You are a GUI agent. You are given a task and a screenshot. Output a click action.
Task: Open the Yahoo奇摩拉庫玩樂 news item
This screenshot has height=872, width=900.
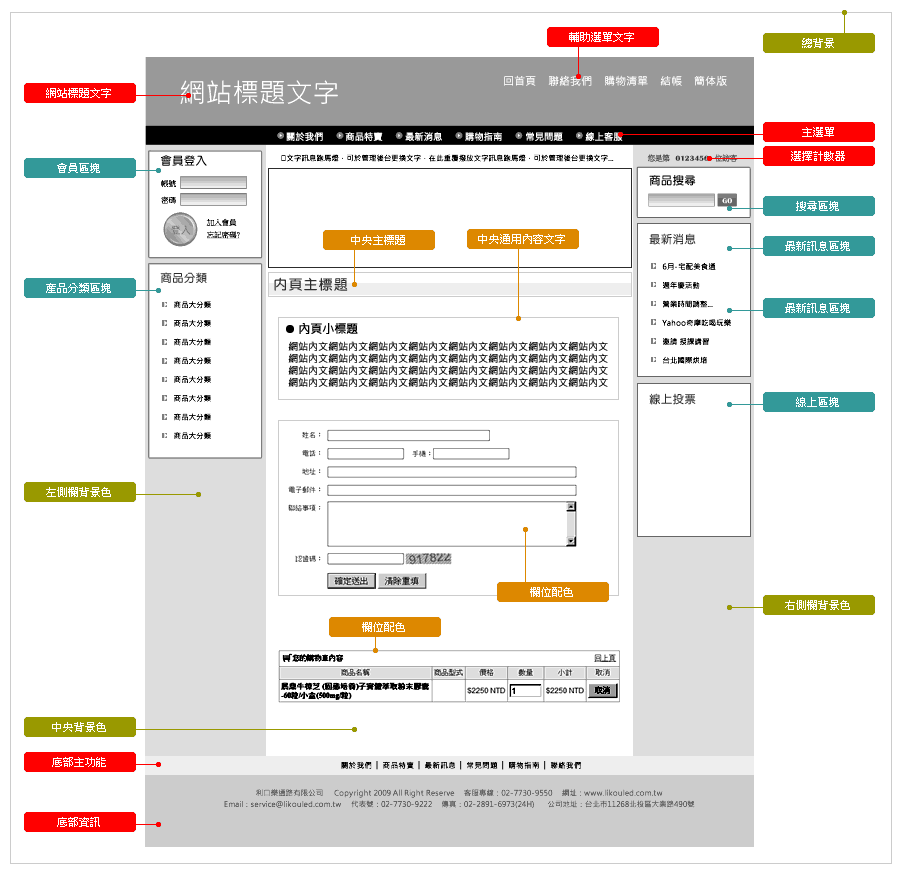[696, 323]
